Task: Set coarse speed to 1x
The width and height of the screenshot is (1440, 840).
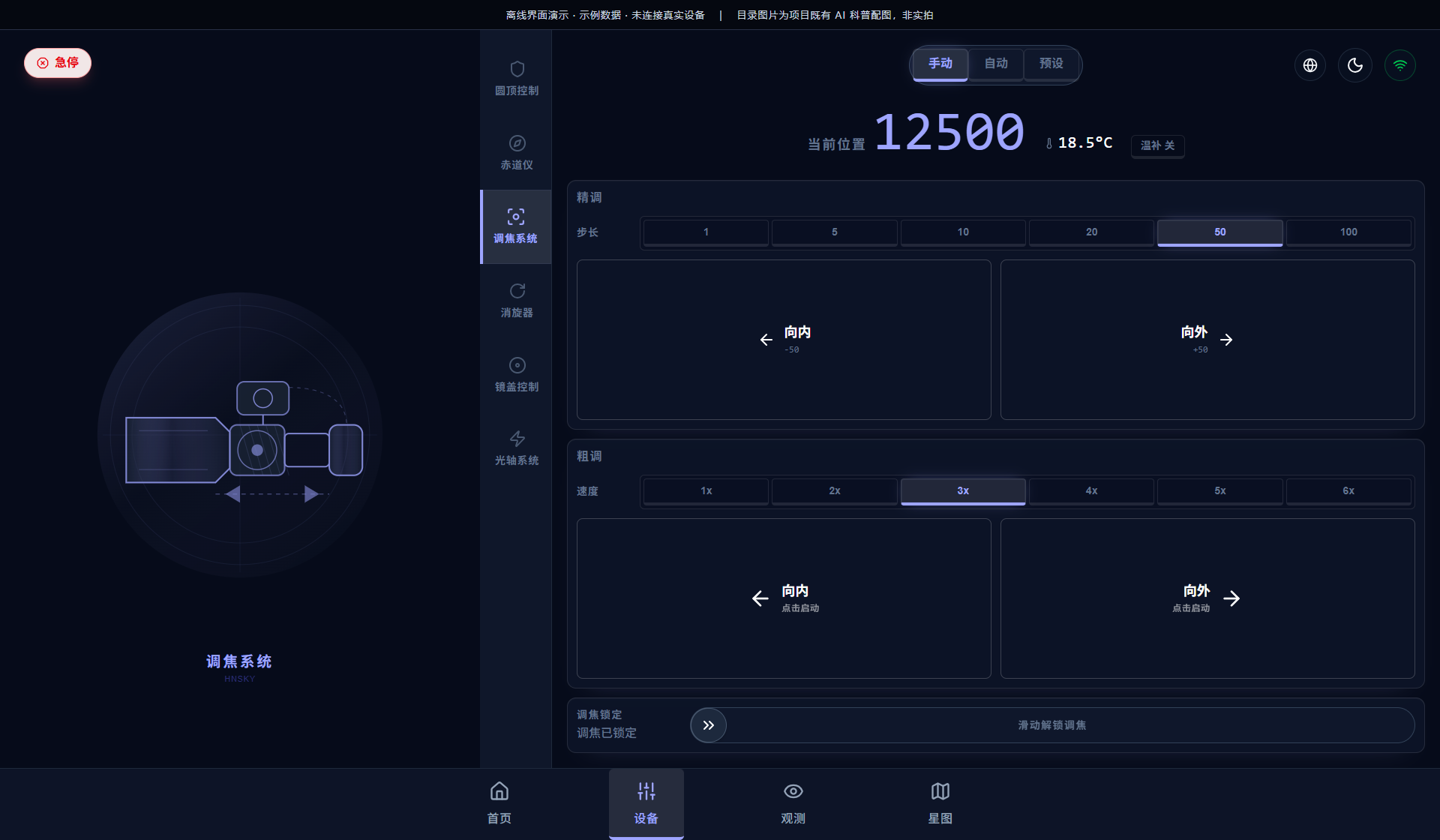Action: [x=706, y=491]
